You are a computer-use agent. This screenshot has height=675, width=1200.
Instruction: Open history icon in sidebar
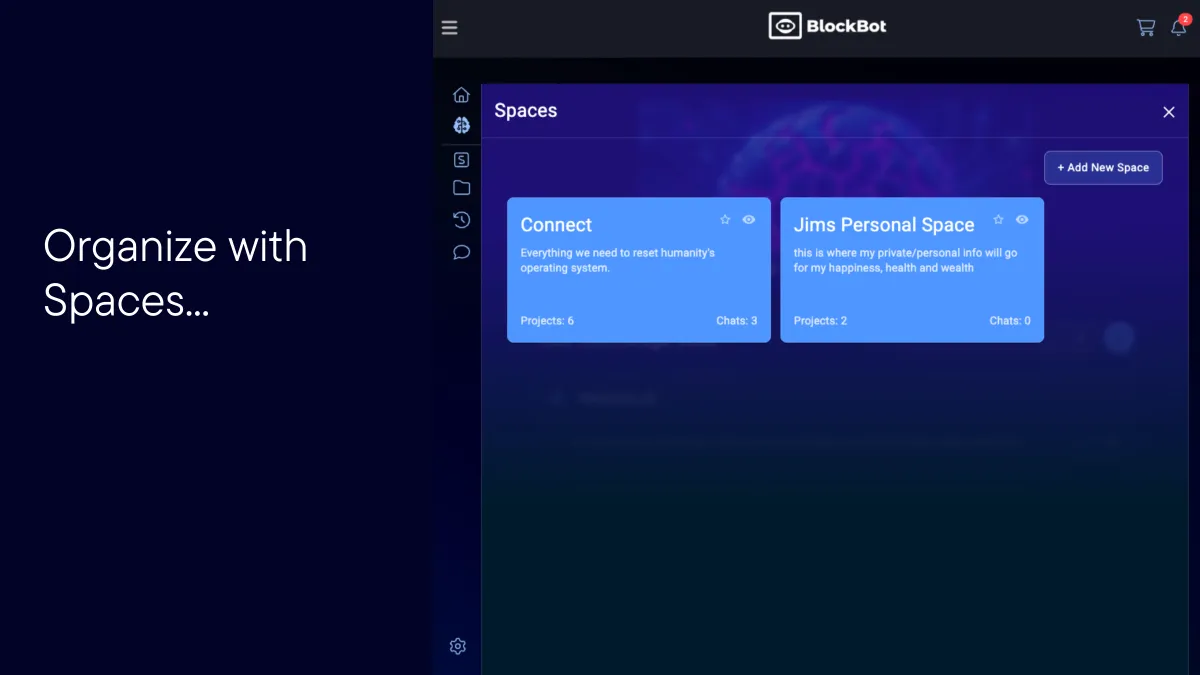(461, 220)
